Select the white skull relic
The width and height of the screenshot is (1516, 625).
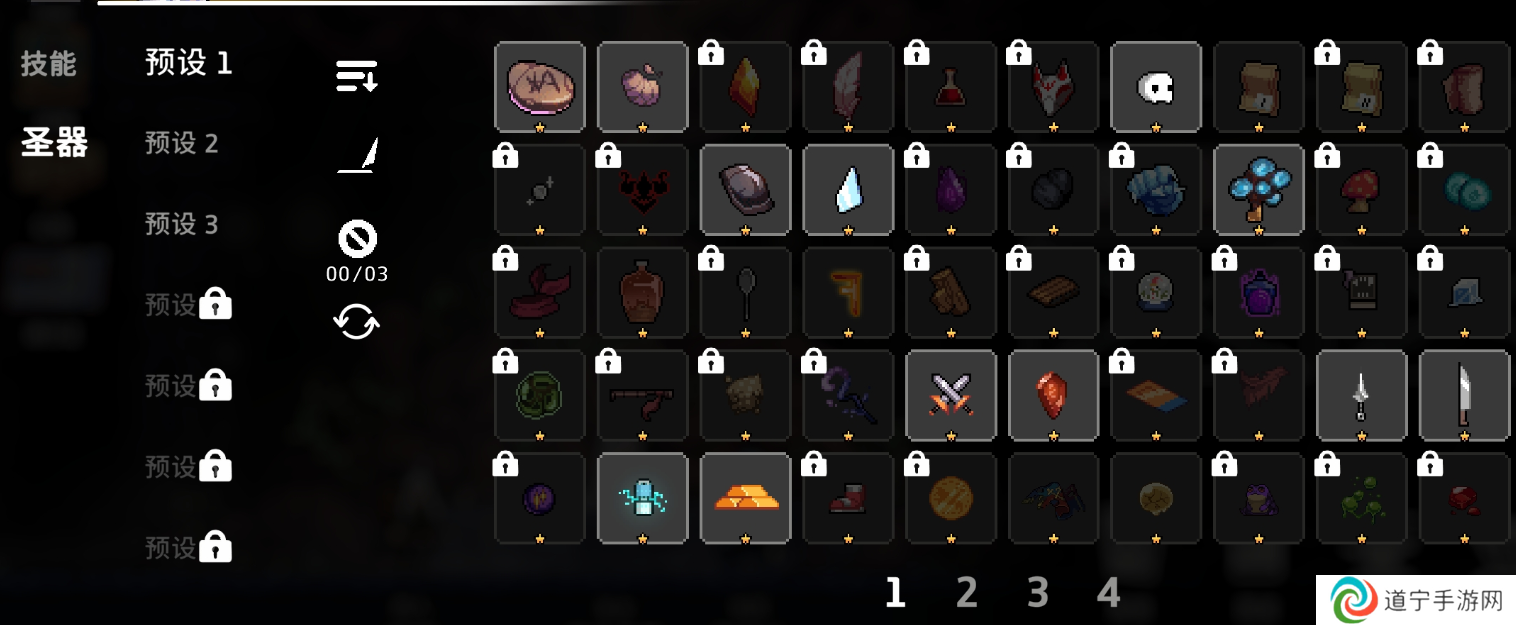[x=1156, y=87]
